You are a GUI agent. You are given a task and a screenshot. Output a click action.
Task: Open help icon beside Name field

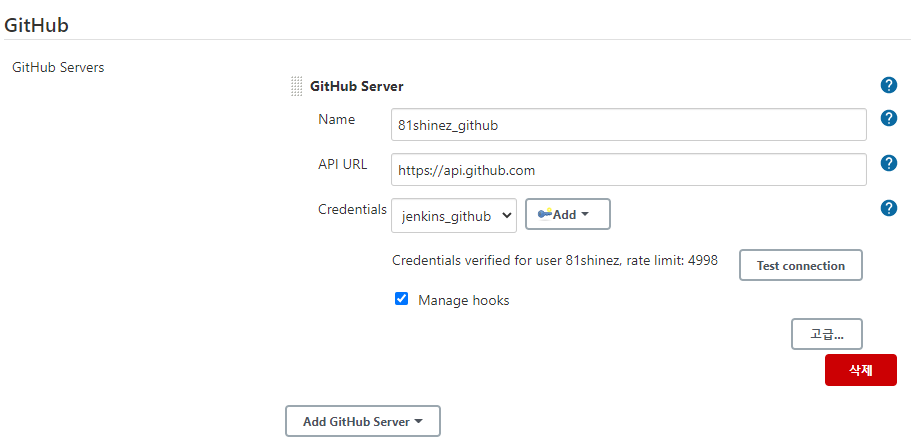(888, 118)
